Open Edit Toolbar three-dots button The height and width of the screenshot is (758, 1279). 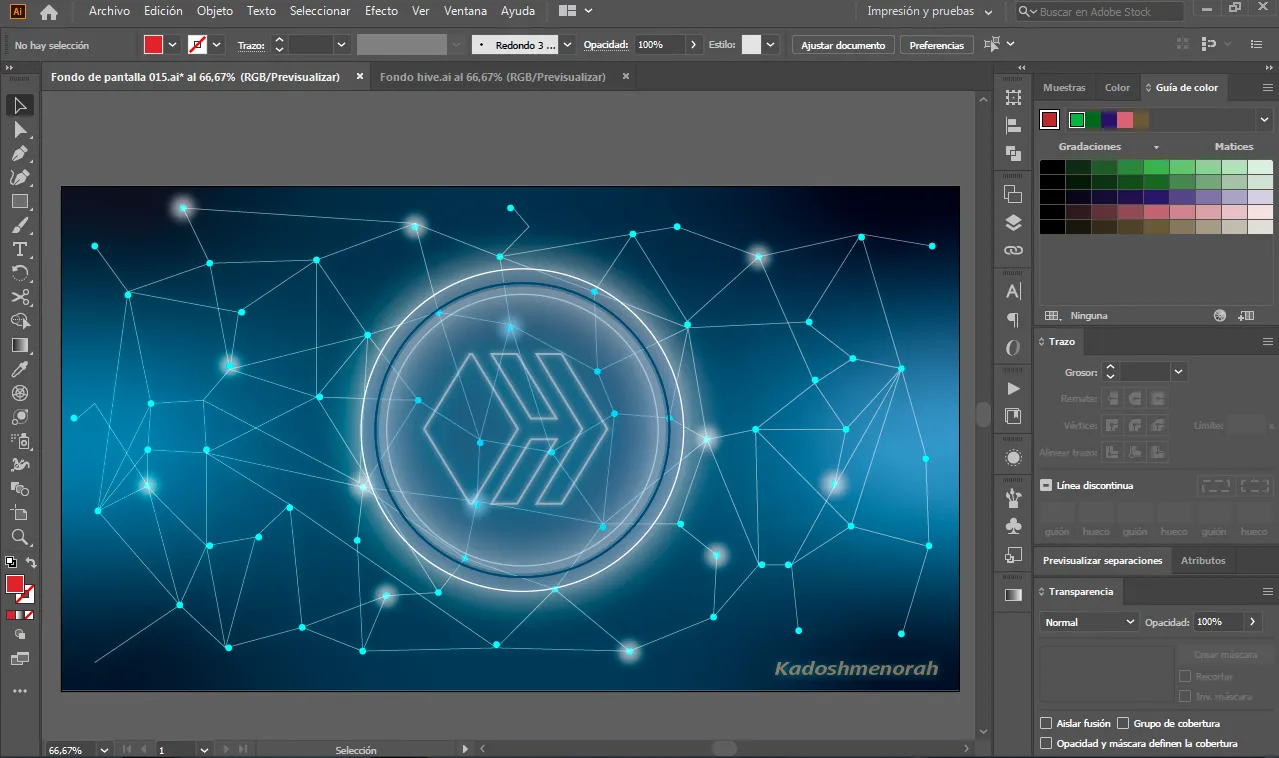point(20,691)
